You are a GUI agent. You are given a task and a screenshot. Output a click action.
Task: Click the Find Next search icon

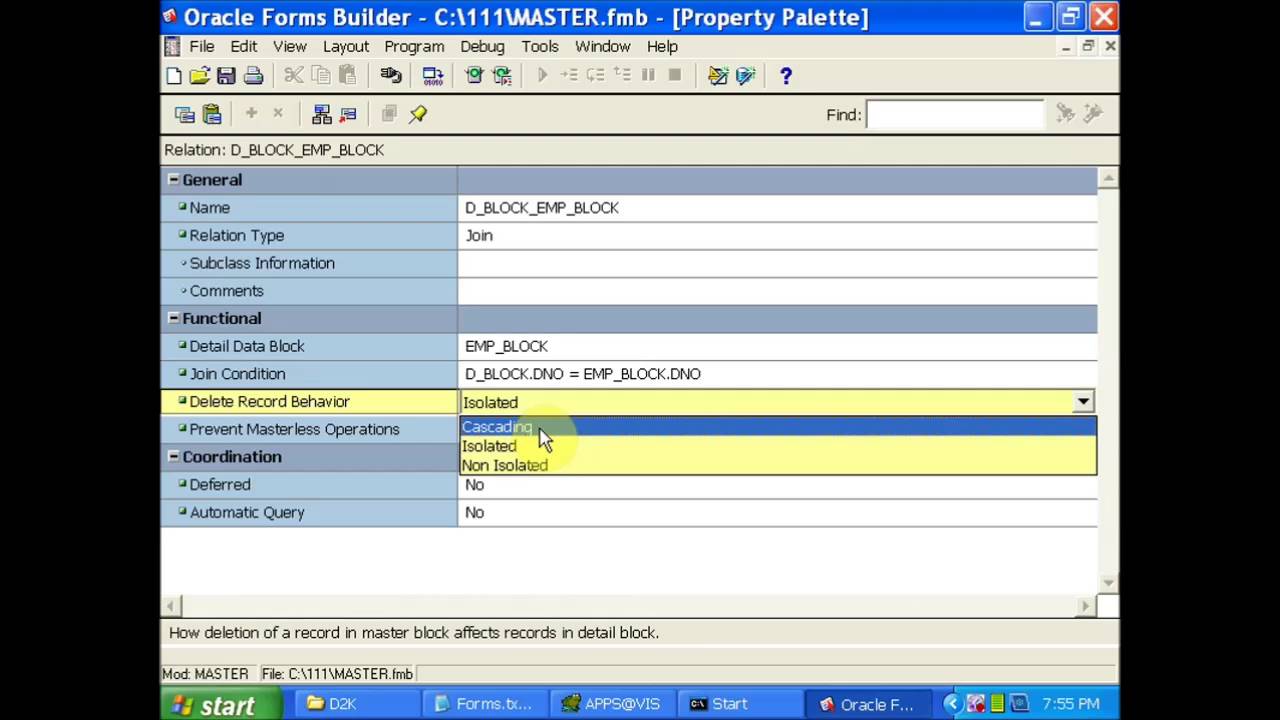pos(1066,114)
